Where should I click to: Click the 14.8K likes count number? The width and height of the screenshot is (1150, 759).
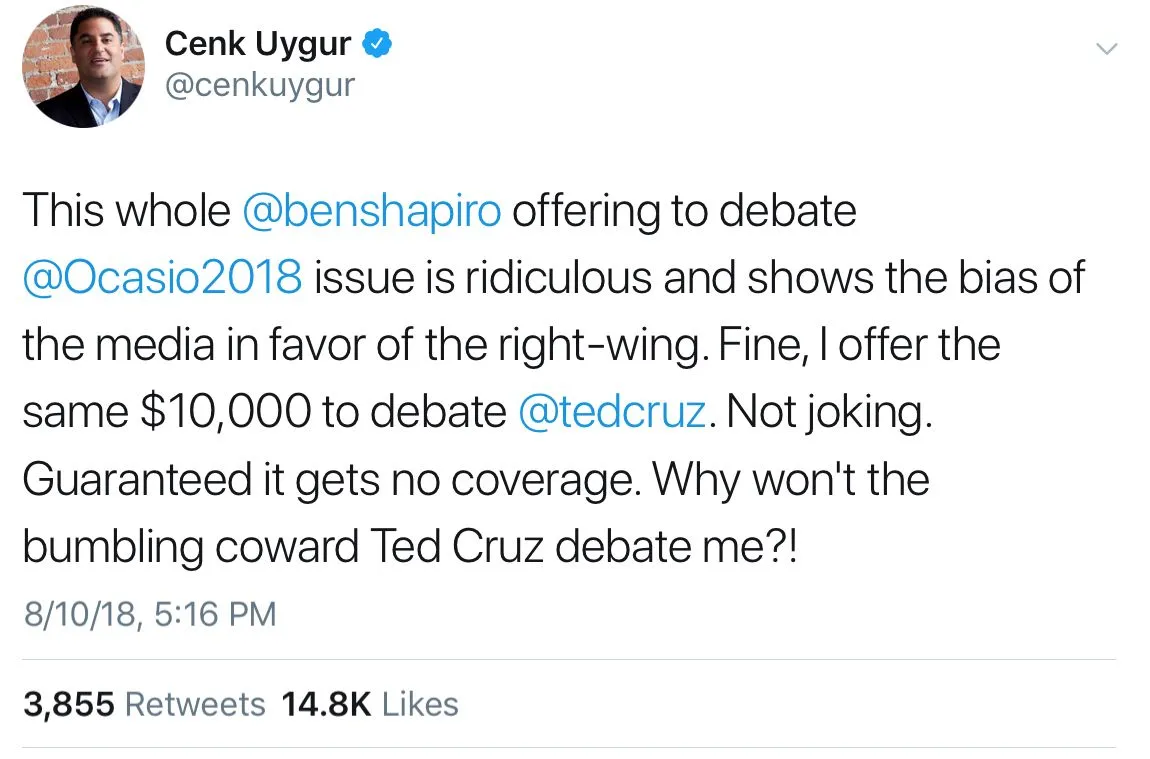coord(326,704)
